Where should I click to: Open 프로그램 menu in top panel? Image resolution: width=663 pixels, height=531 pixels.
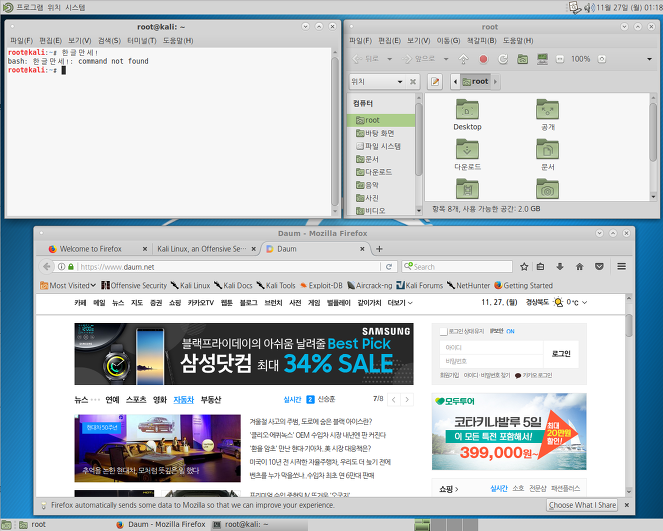(30, 8)
